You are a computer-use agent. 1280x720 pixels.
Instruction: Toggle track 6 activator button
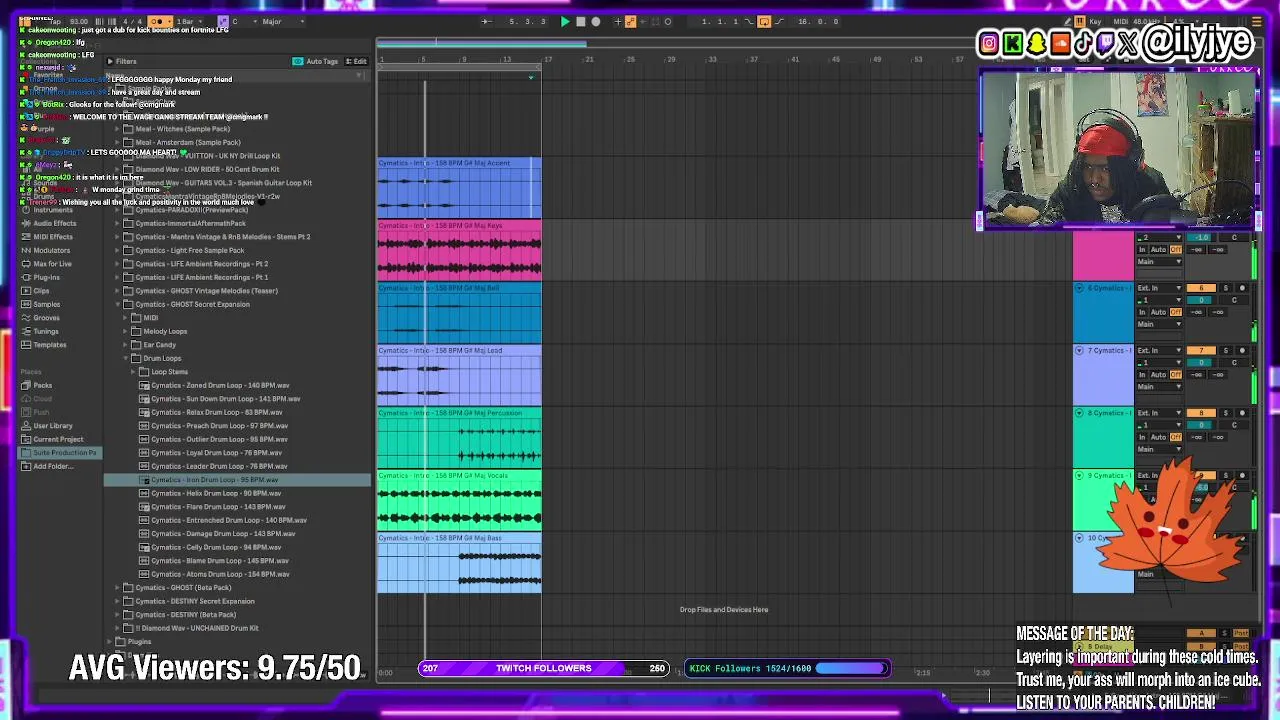tap(1202, 288)
